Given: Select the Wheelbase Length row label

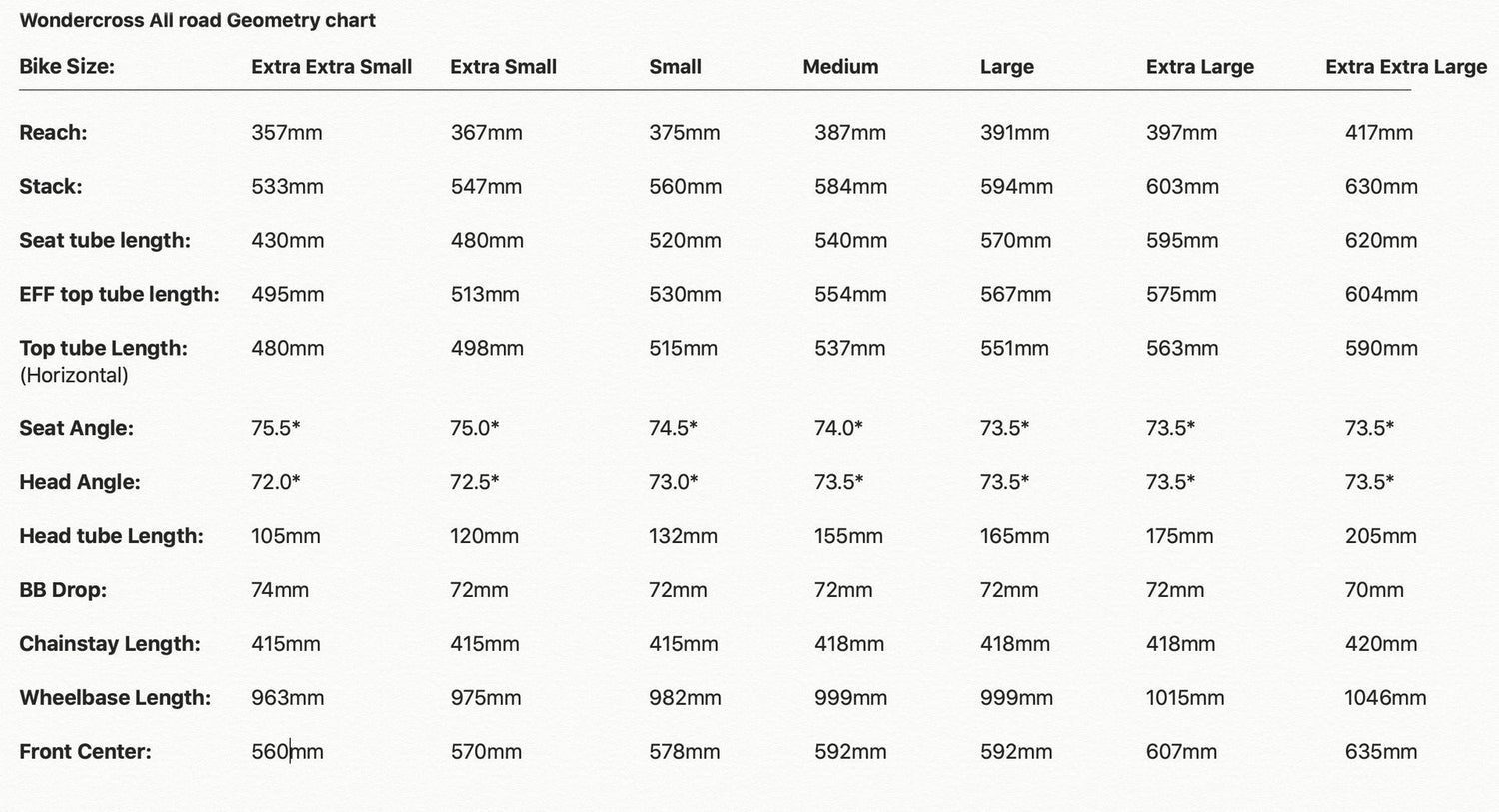Looking at the screenshot, I should 115,698.
